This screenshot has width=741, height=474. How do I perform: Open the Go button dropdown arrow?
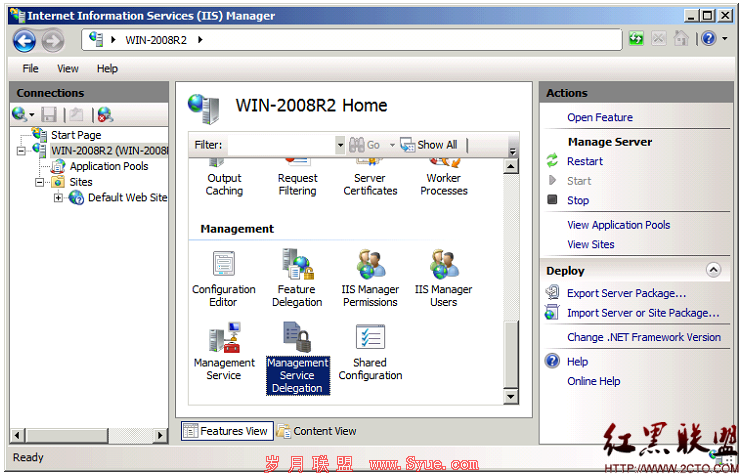pyautogui.click(x=392, y=145)
